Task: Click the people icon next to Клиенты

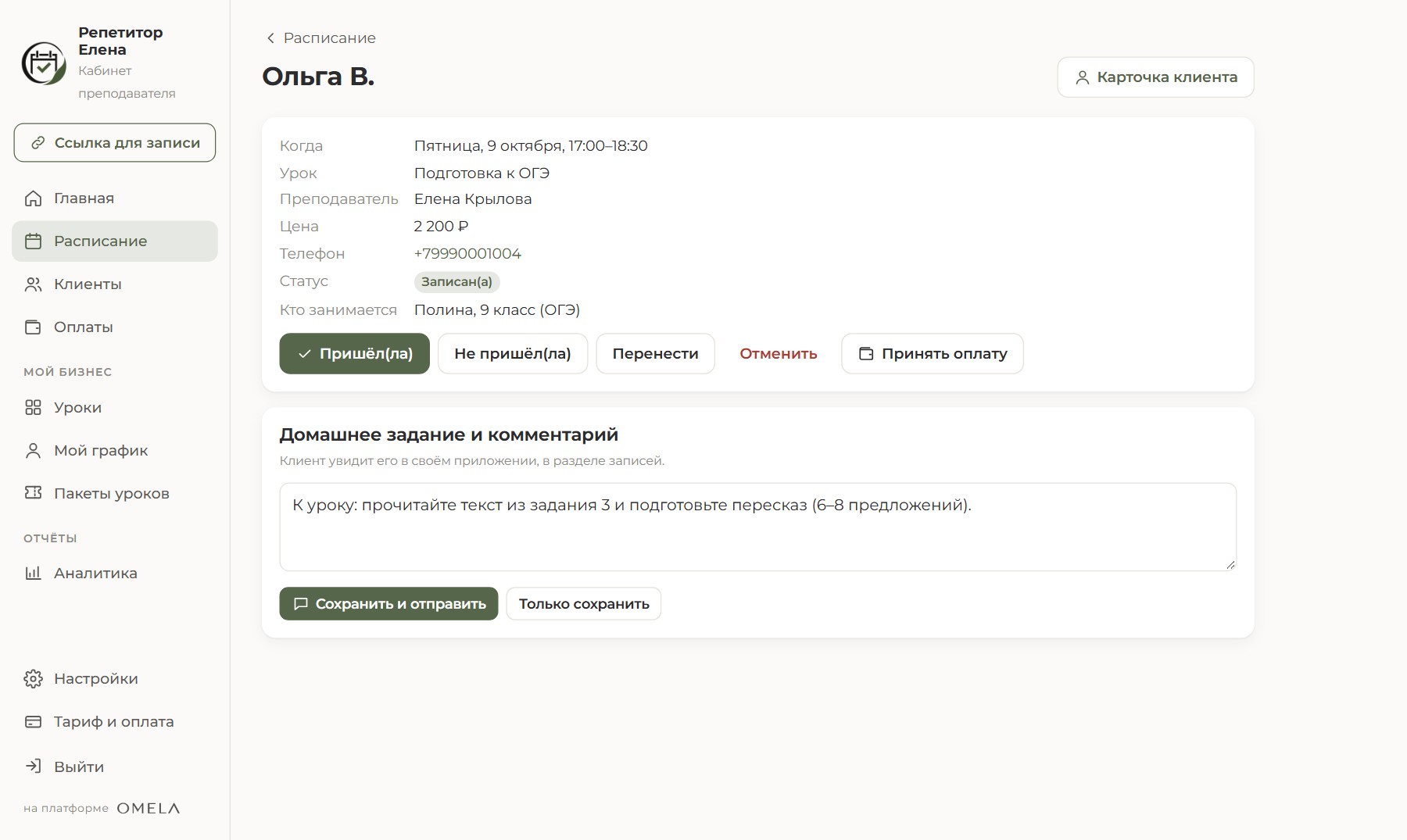Action: pyautogui.click(x=33, y=284)
